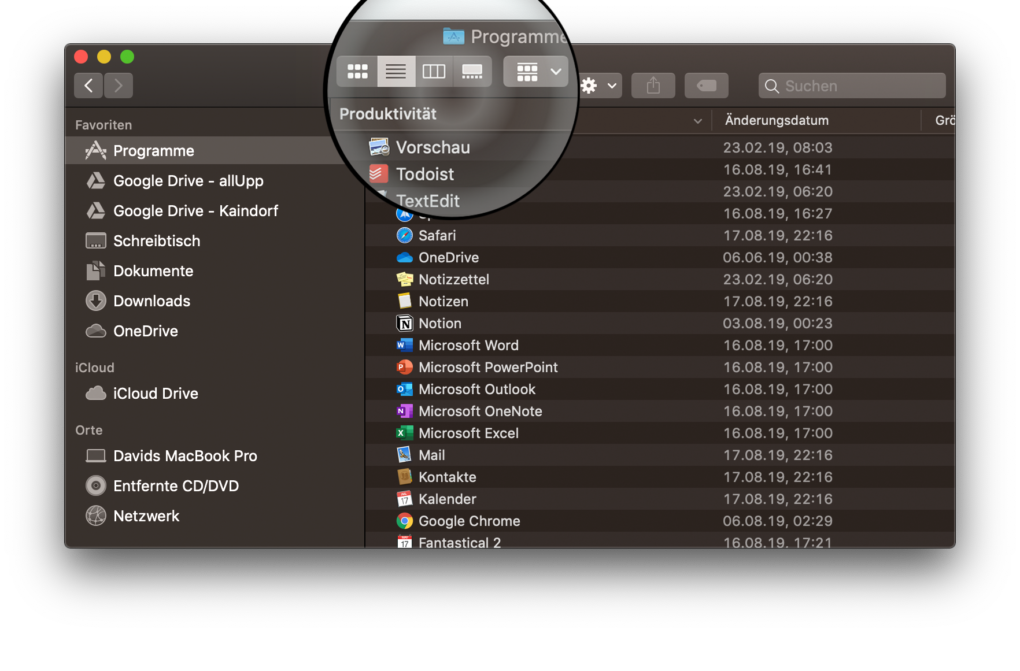
Task: Select the Microsoft Word icon
Action: [x=405, y=345]
